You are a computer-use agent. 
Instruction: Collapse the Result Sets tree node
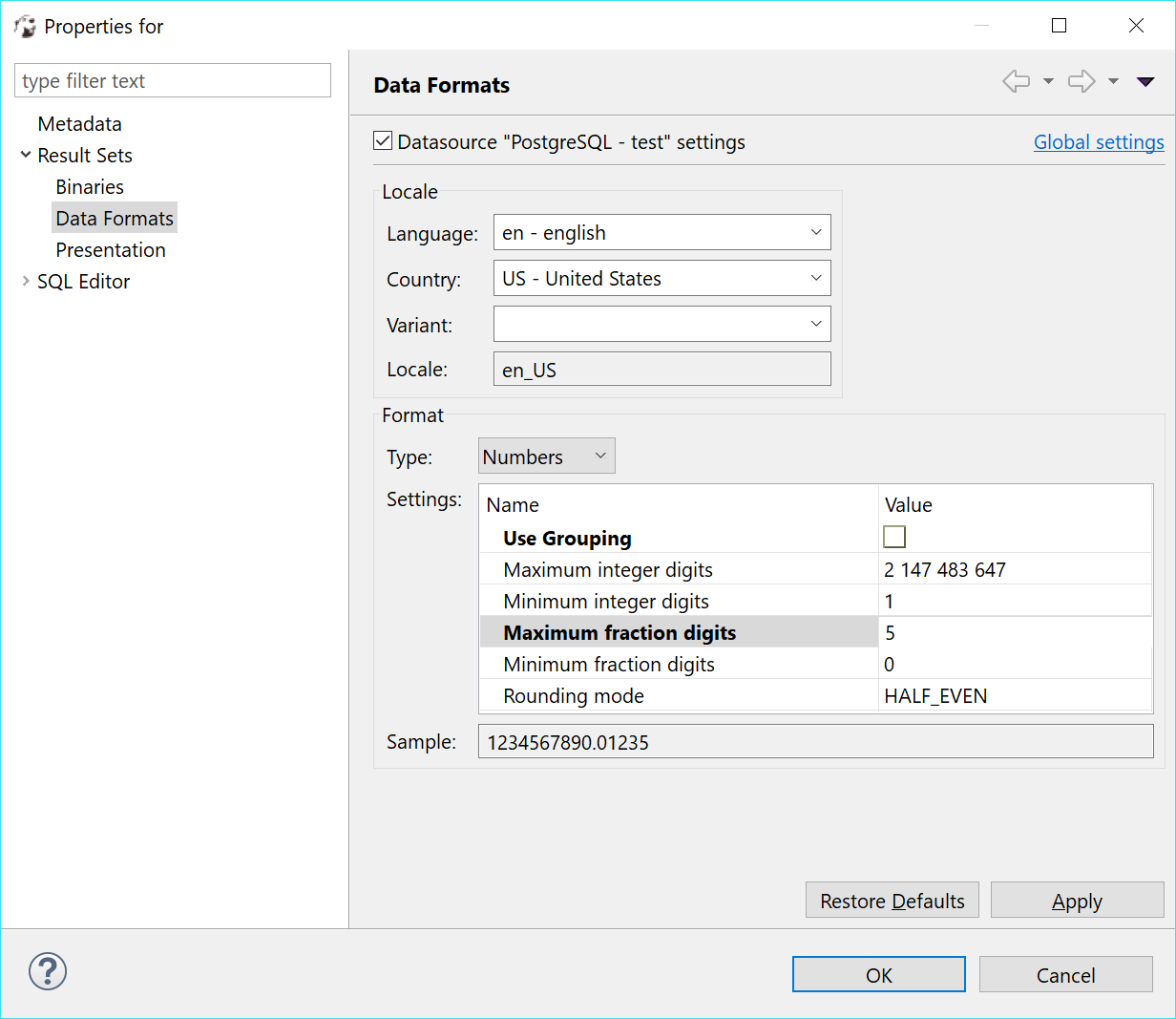tap(25, 155)
